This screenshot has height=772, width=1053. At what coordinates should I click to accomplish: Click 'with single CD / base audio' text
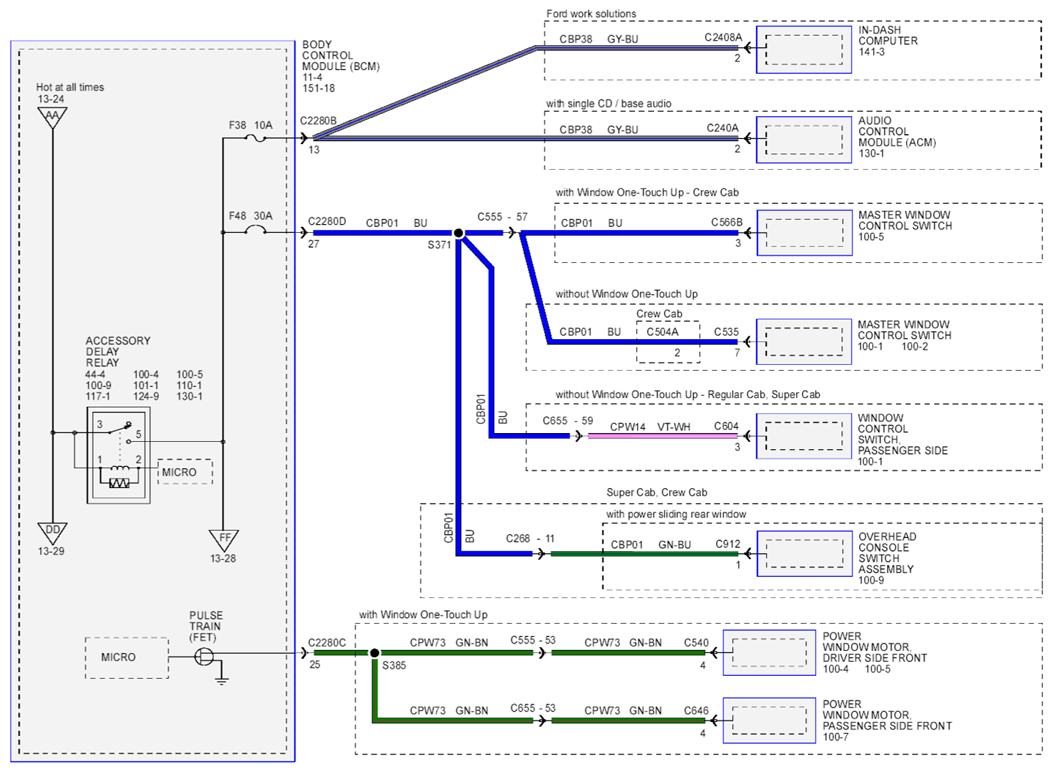(608, 103)
